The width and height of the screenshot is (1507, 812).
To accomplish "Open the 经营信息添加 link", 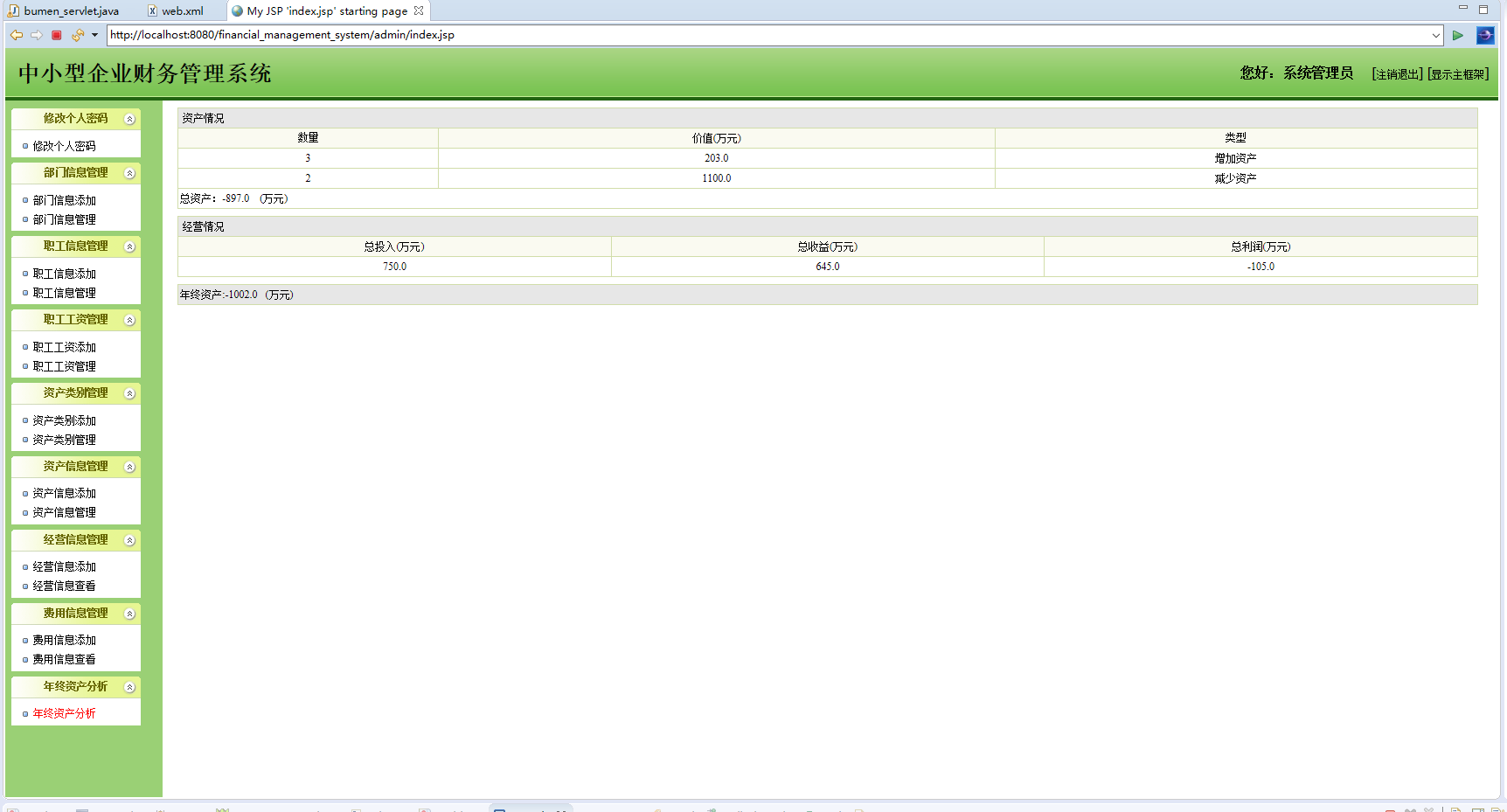I will pyautogui.click(x=64, y=566).
